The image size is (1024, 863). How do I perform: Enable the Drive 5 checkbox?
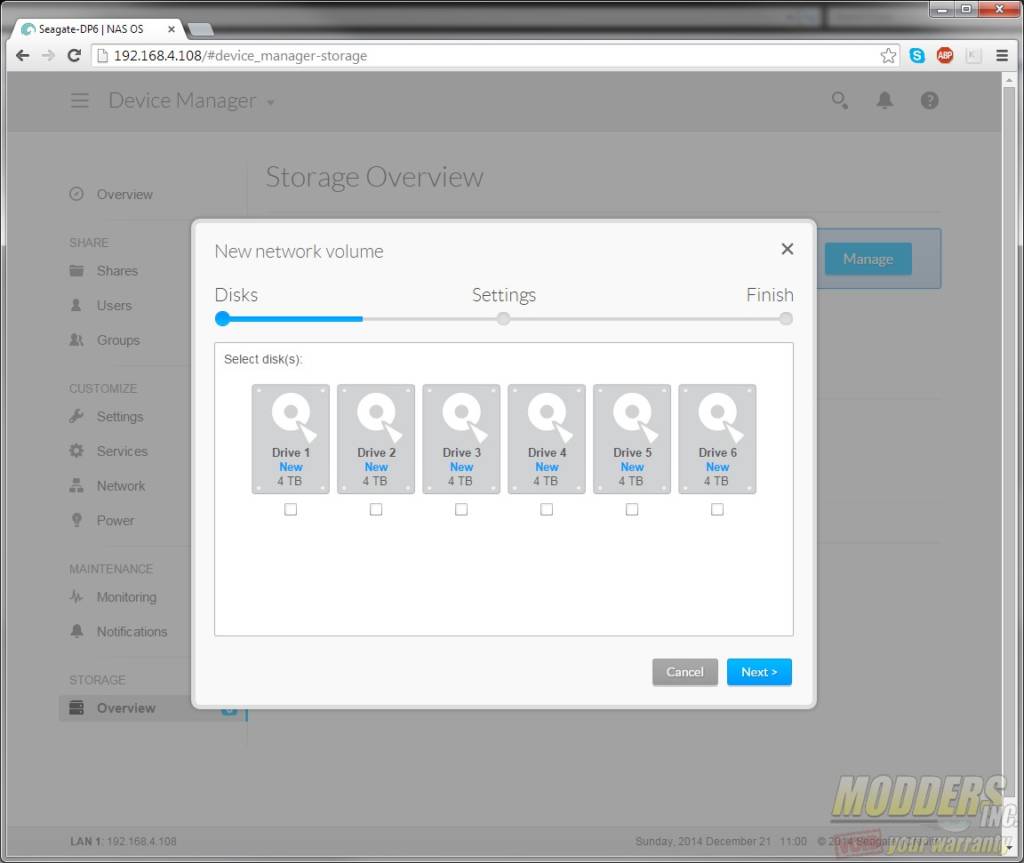[x=632, y=510]
